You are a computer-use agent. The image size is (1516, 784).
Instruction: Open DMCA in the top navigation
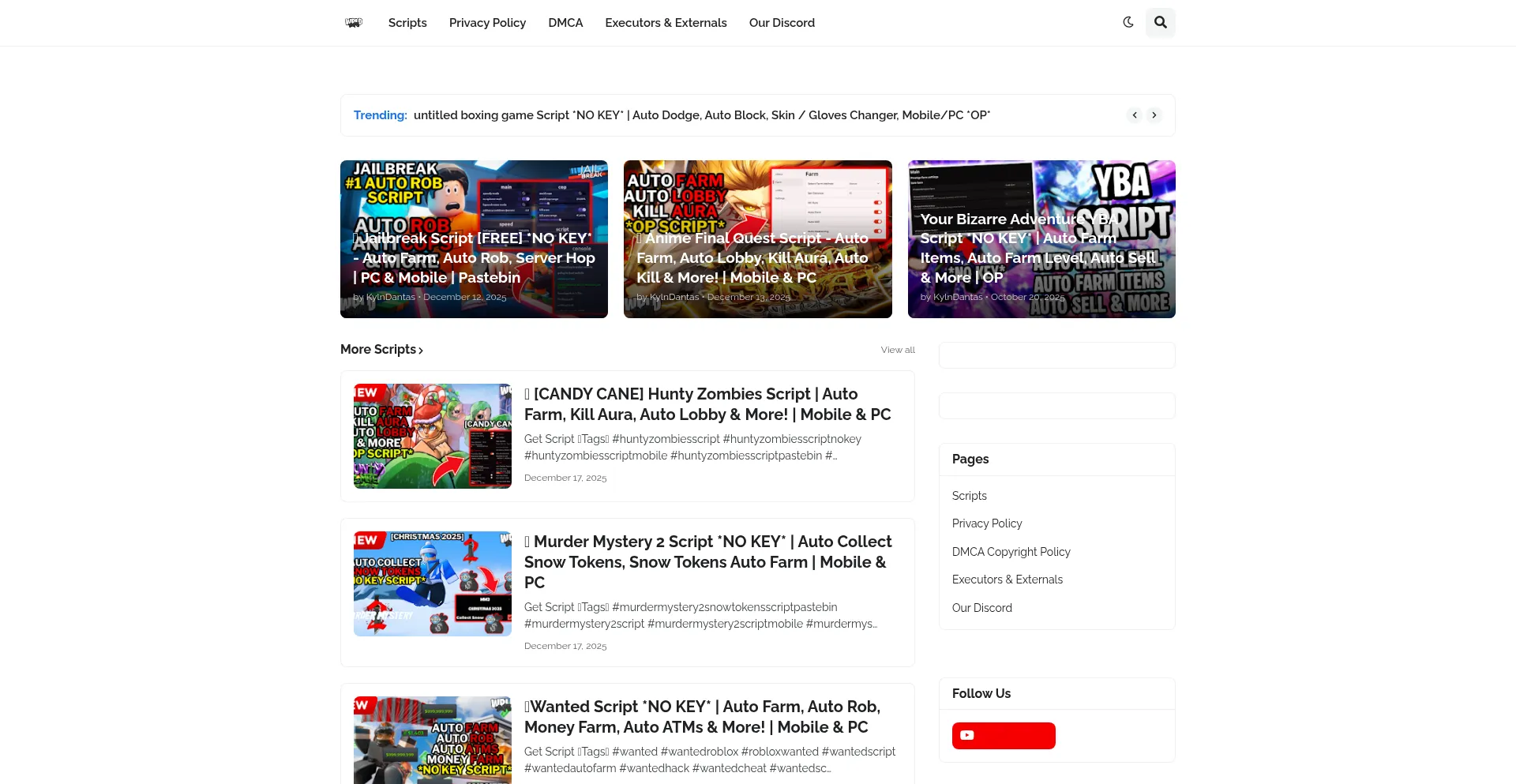565,23
